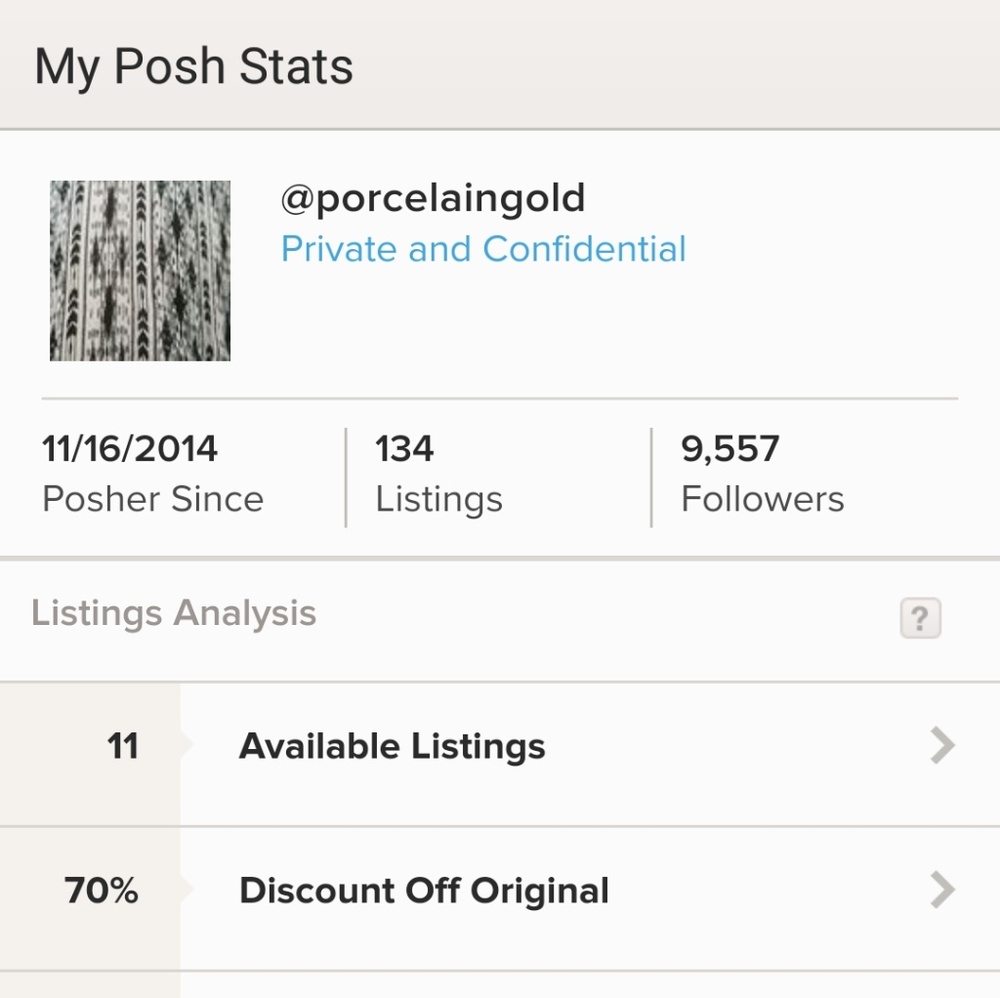Open the Listings Analysis help icon
This screenshot has height=998, width=1000.
[918, 620]
